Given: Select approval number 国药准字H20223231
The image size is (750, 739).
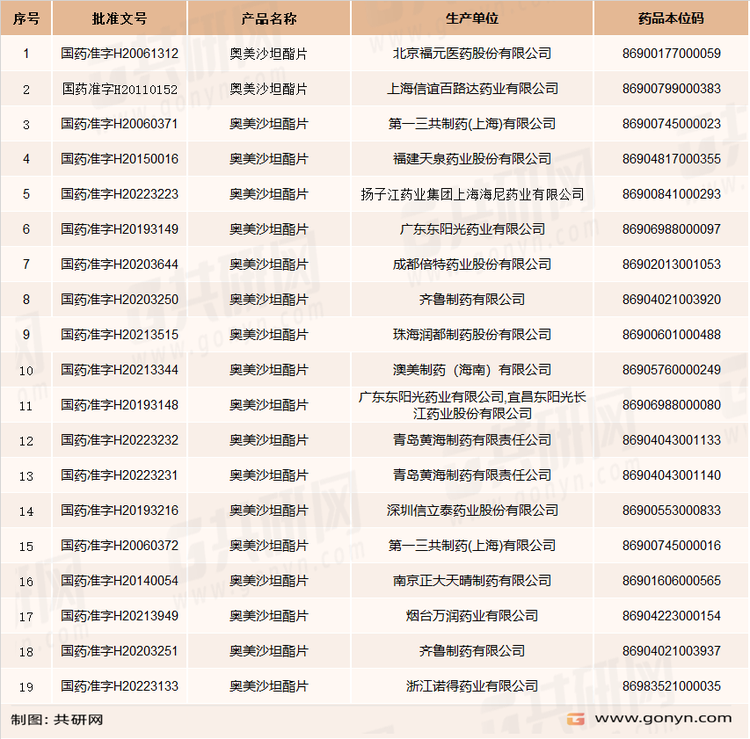Looking at the screenshot, I should click(120, 475).
